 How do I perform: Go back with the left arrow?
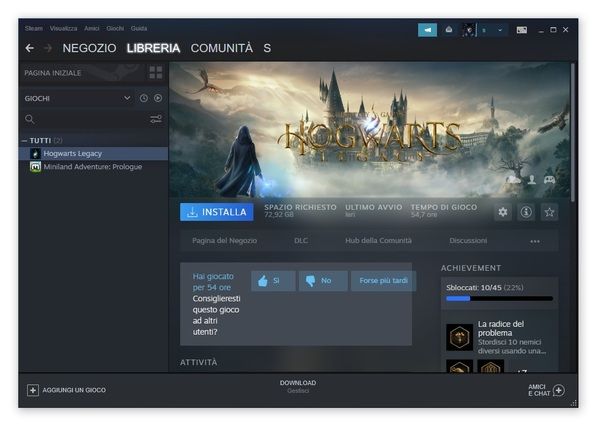30,48
